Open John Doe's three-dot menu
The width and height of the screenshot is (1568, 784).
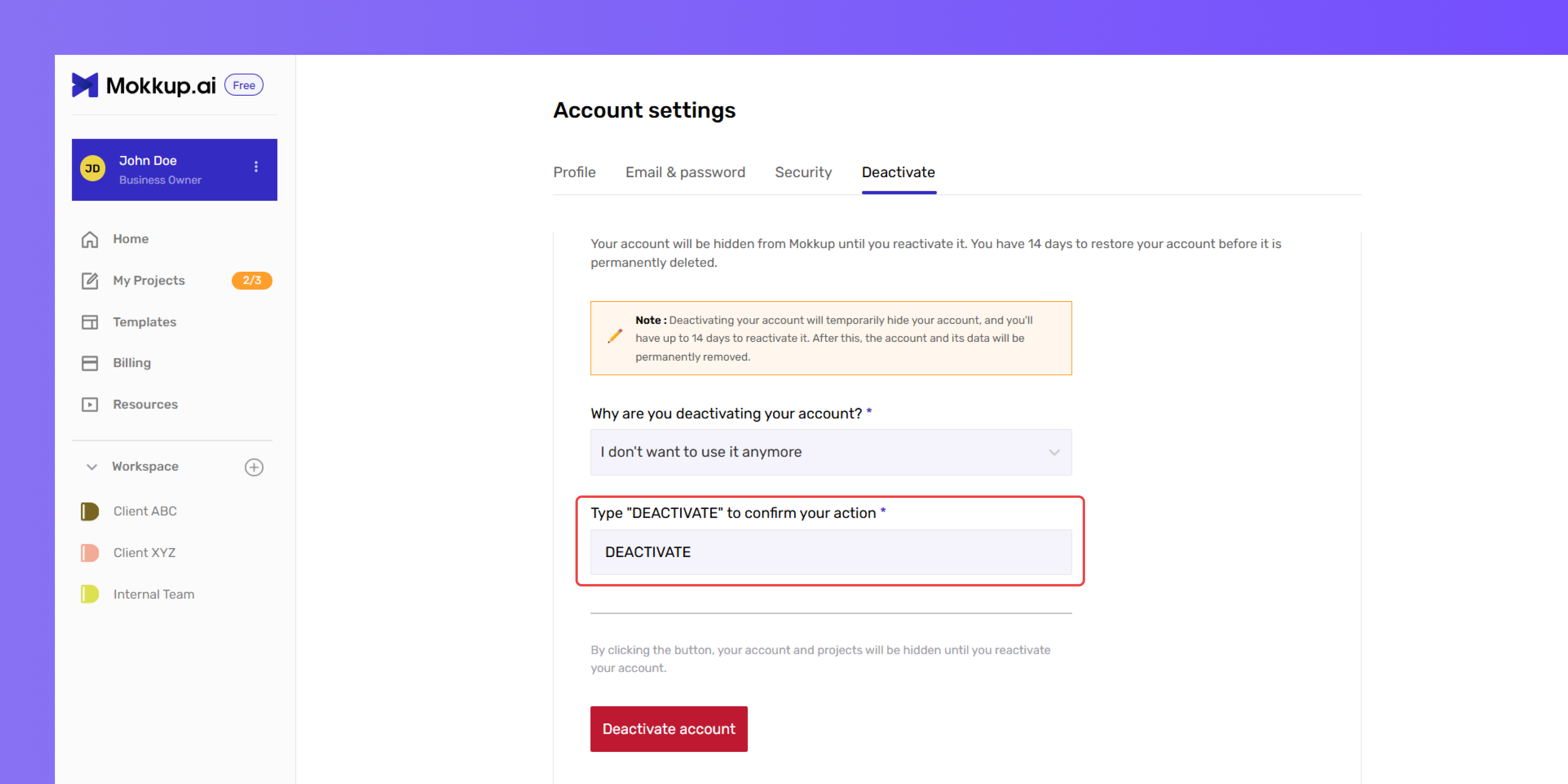[256, 167]
